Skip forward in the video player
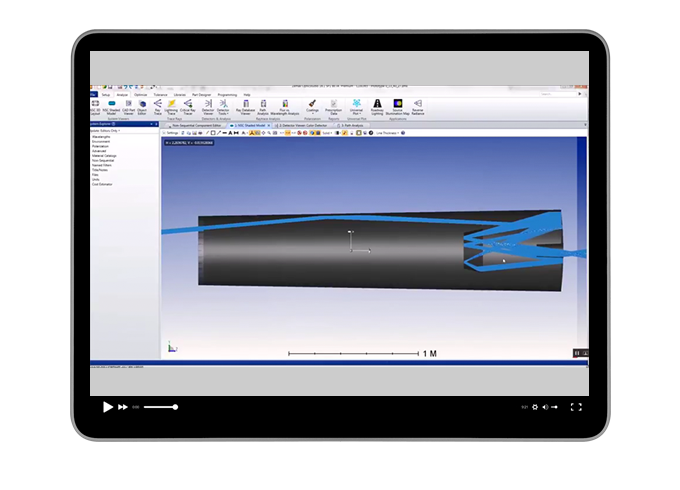This screenshot has width=680, height=490. point(123,407)
